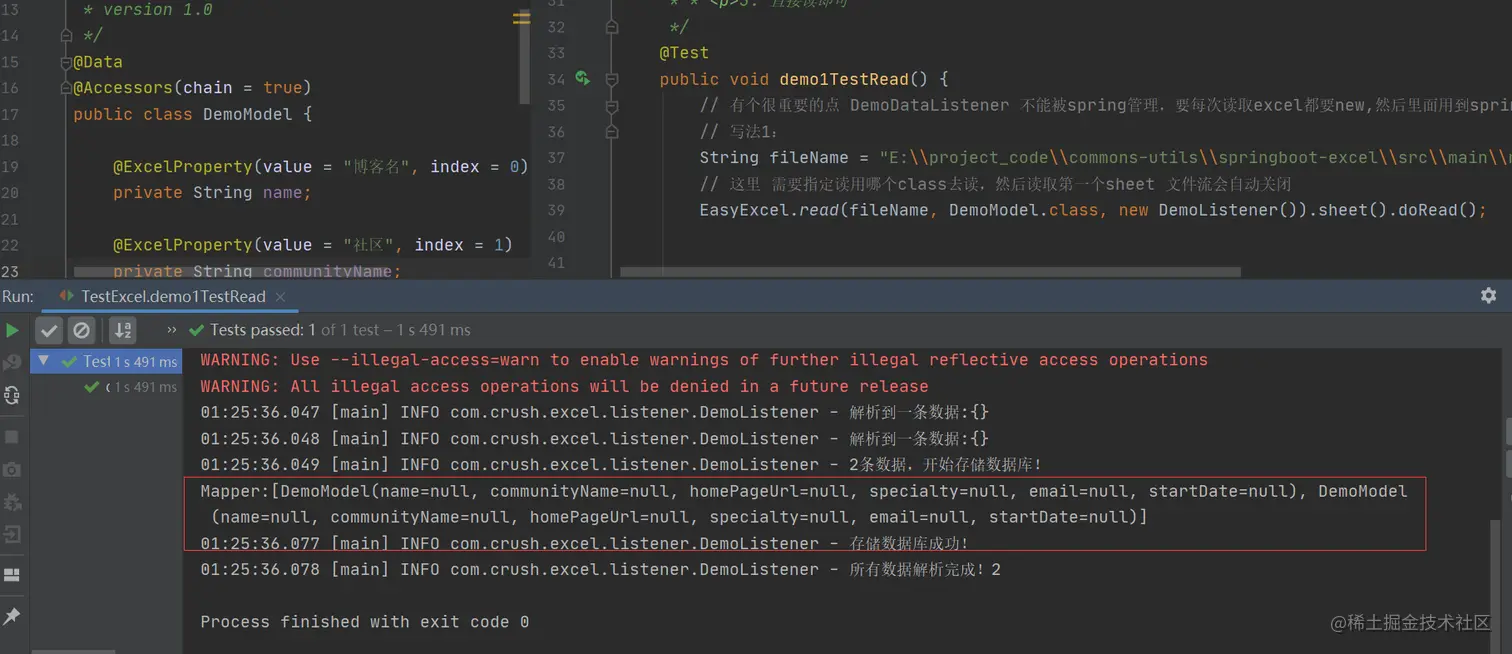Click the @Data annotation text
Screen dimensions: 1512x654
pos(98,62)
